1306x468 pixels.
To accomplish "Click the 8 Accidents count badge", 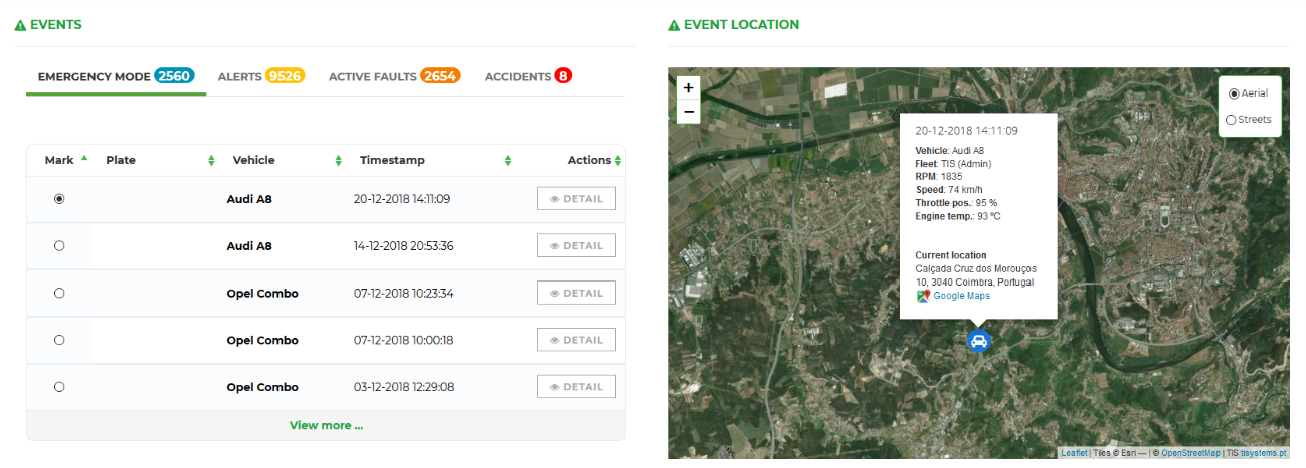I will (563, 76).
